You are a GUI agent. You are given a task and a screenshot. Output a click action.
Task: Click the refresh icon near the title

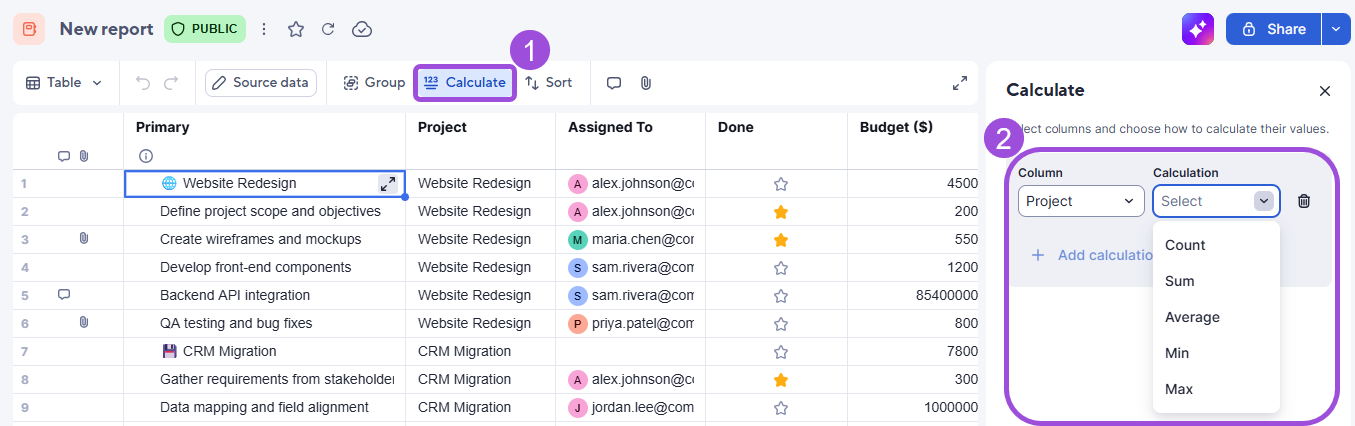tap(328, 29)
